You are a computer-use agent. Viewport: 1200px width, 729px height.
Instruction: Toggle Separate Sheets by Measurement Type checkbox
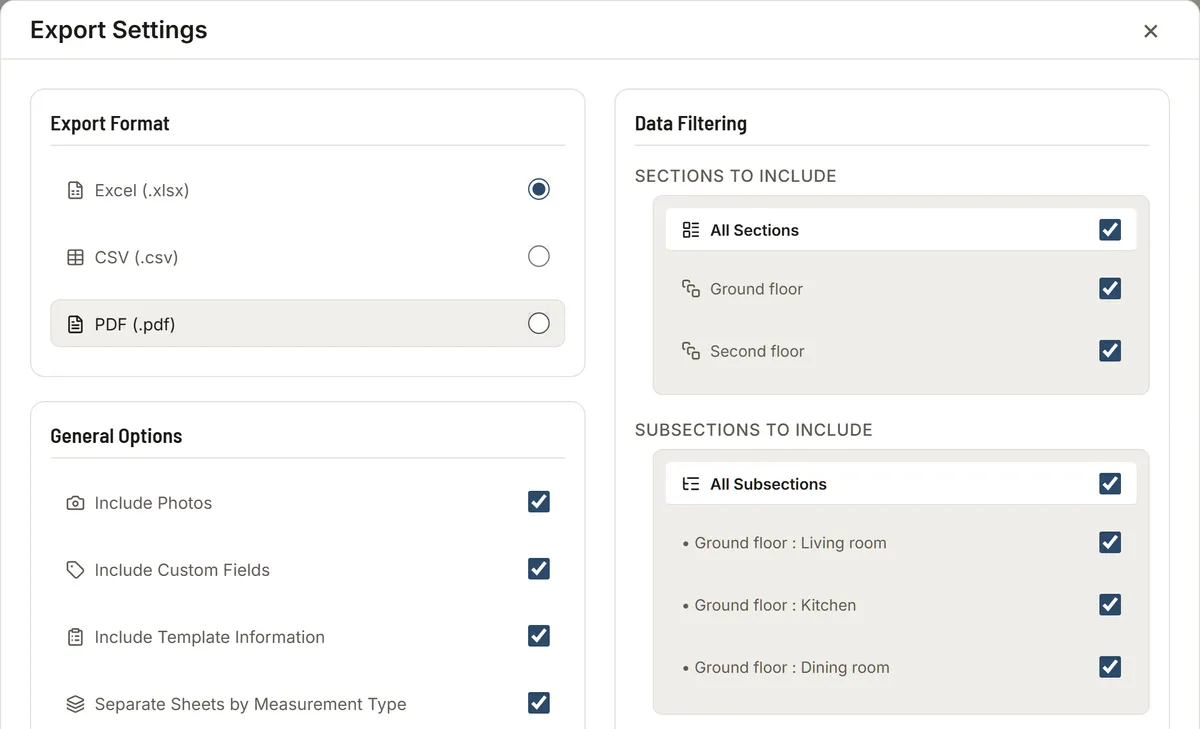539,703
